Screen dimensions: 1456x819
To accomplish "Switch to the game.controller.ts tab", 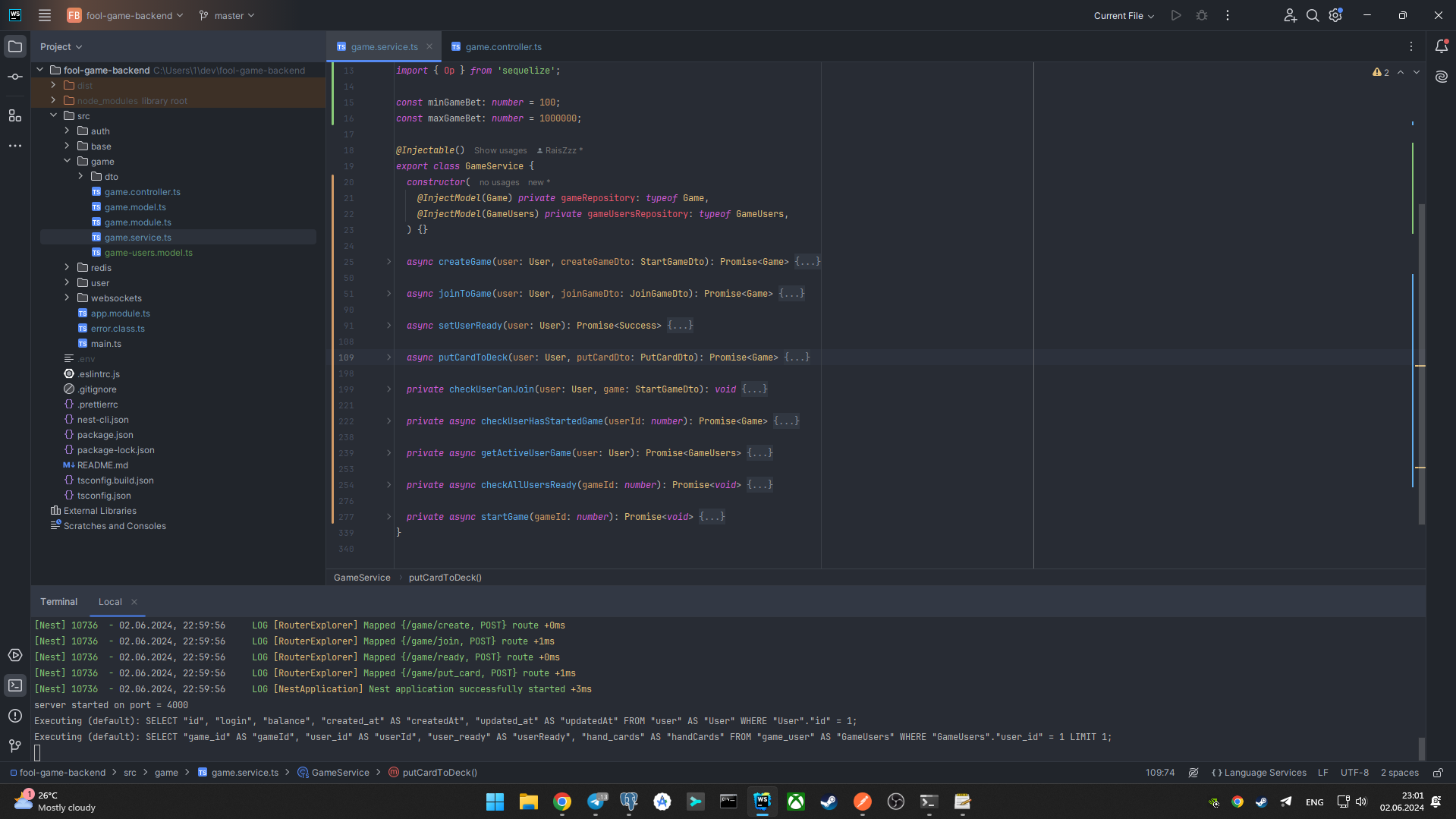I will pos(496,46).
